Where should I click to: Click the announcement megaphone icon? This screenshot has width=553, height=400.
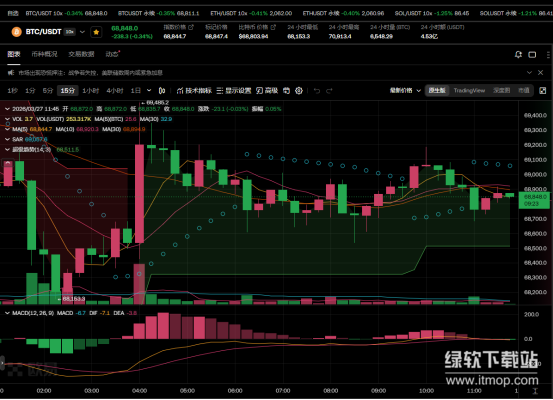[11, 73]
